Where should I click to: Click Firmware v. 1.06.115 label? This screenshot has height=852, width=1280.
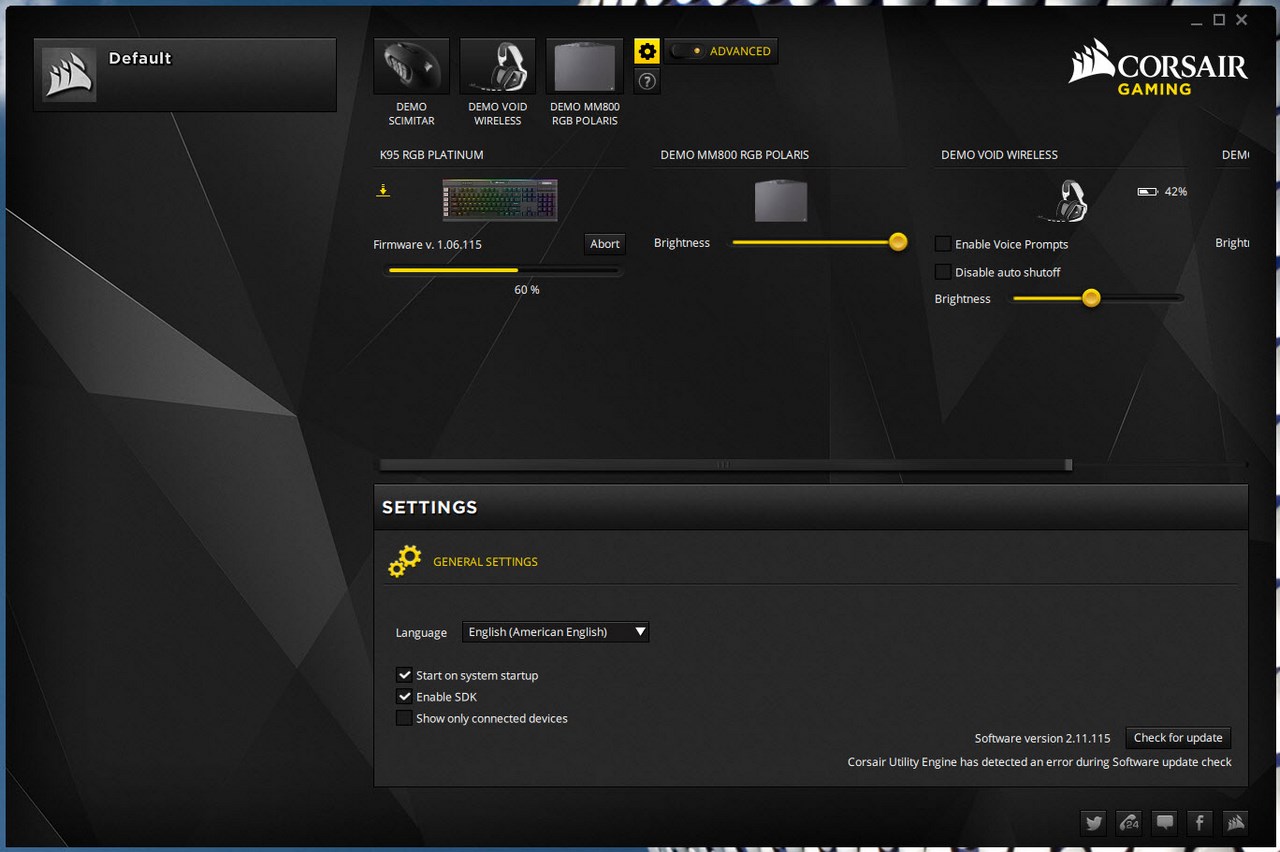(x=427, y=244)
